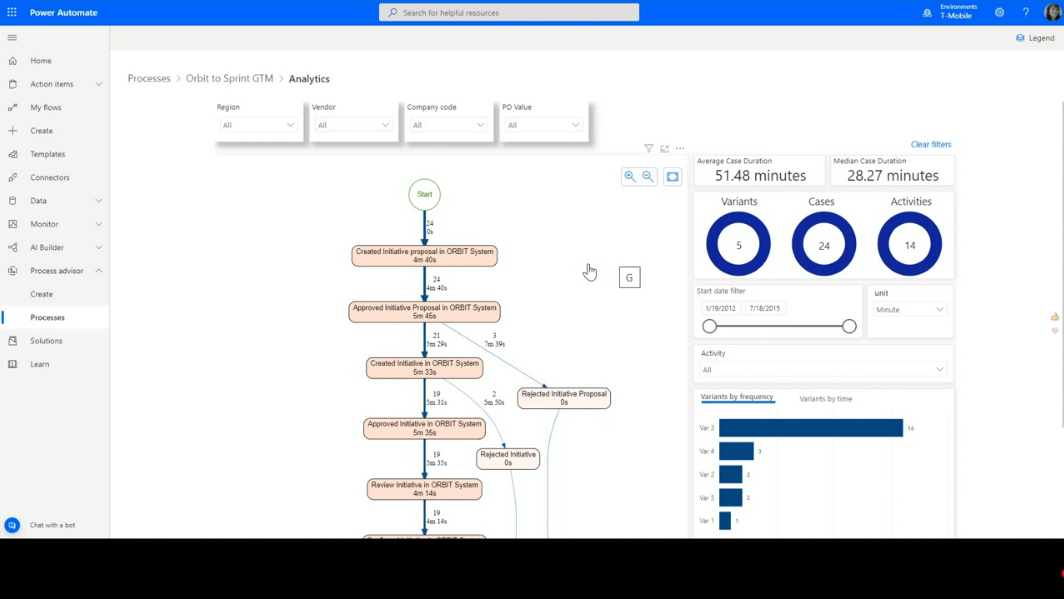Click the start date slider right handle
The width and height of the screenshot is (1064, 599).
click(849, 326)
